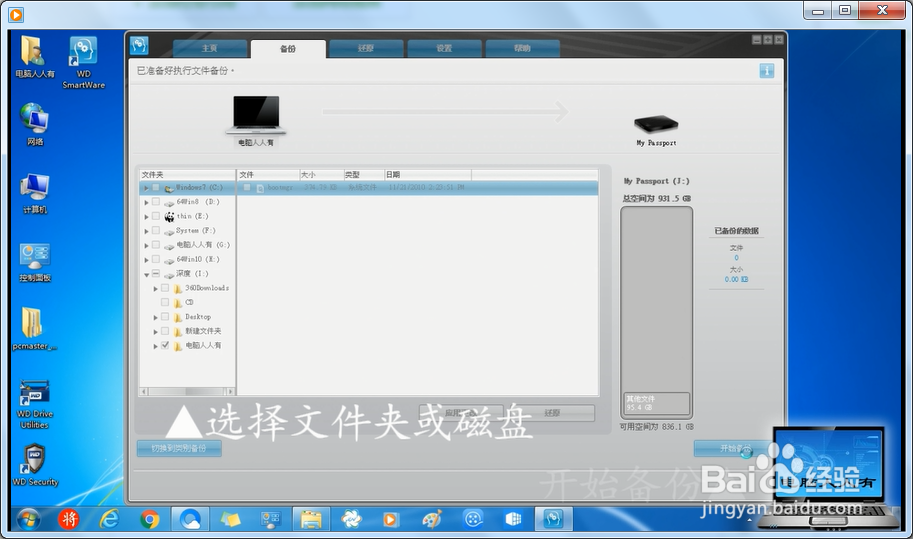Click the 开始备份 button
This screenshot has width=913, height=539.
pyautogui.click(x=735, y=448)
